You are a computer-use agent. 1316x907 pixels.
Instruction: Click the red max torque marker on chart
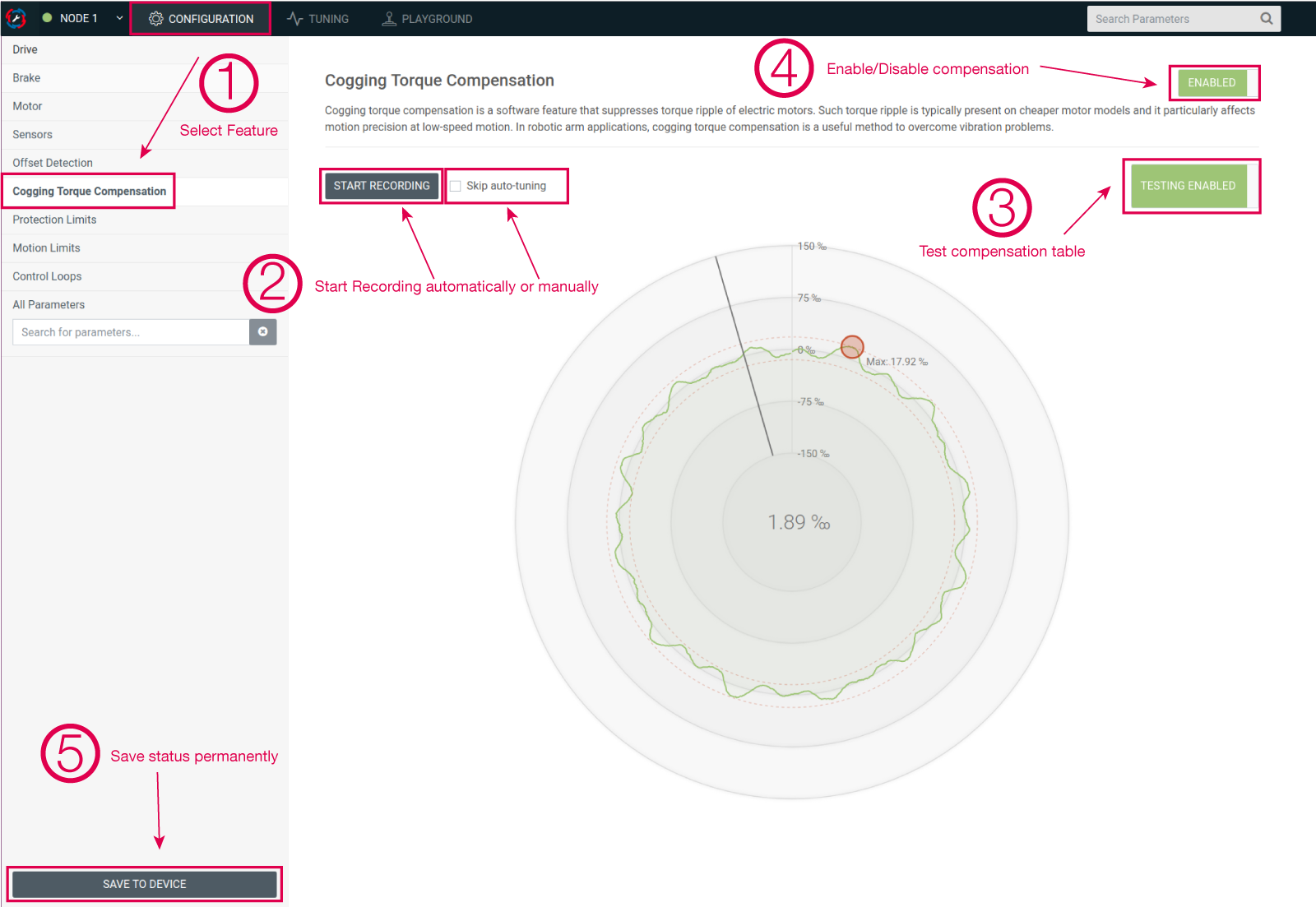click(x=852, y=347)
